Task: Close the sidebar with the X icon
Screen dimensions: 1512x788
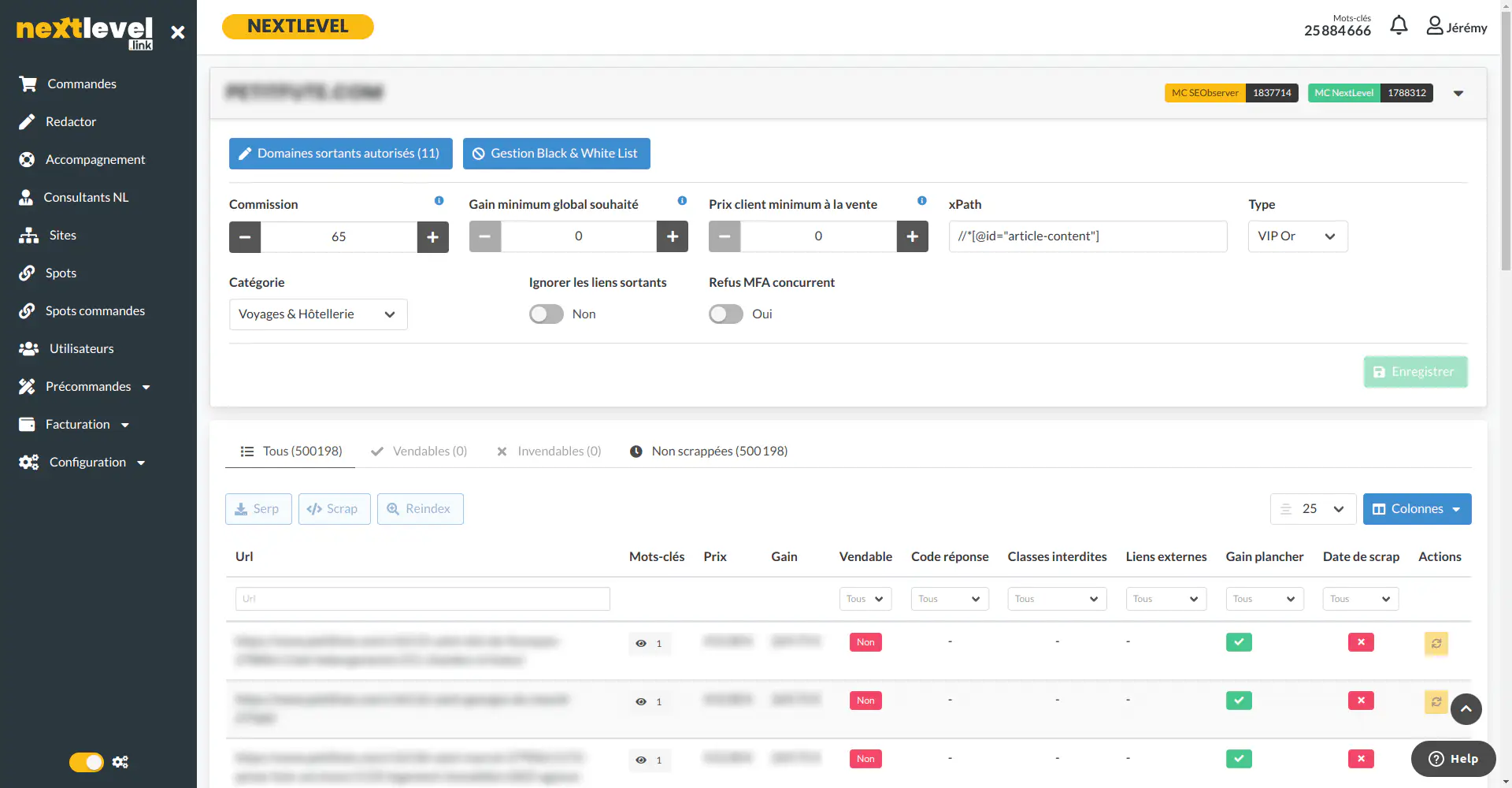Action: coord(178,32)
